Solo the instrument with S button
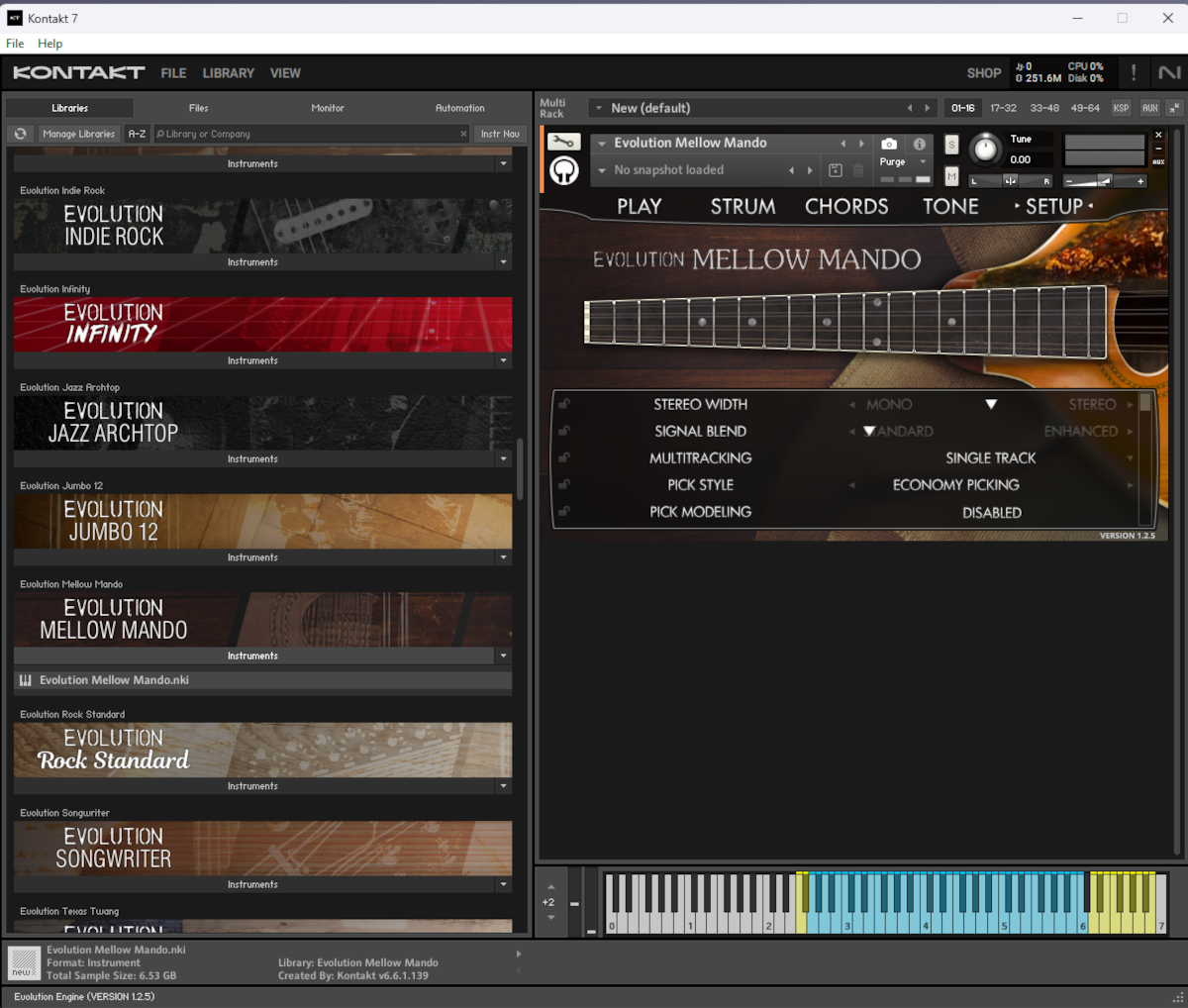Viewport: 1188px width, 1008px height. click(x=951, y=145)
